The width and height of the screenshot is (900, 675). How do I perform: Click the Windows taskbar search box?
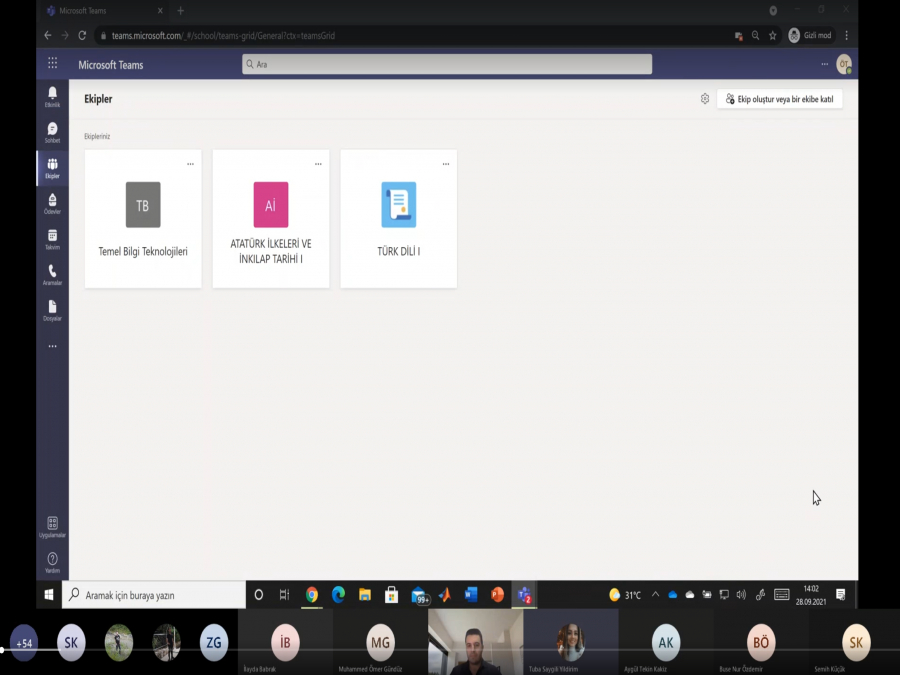(x=154, y=595)
